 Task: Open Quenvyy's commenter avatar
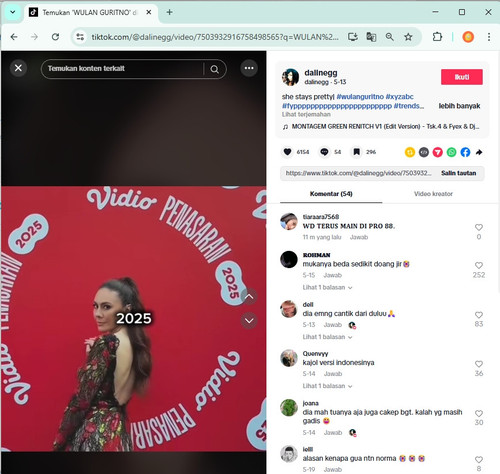289,358
